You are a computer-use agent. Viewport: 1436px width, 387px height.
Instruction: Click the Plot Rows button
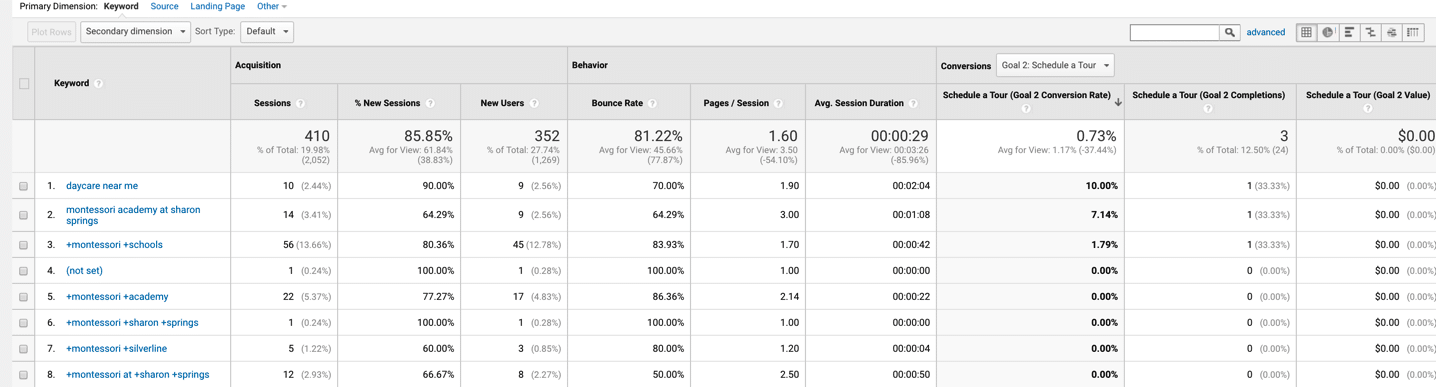point(51,32)
